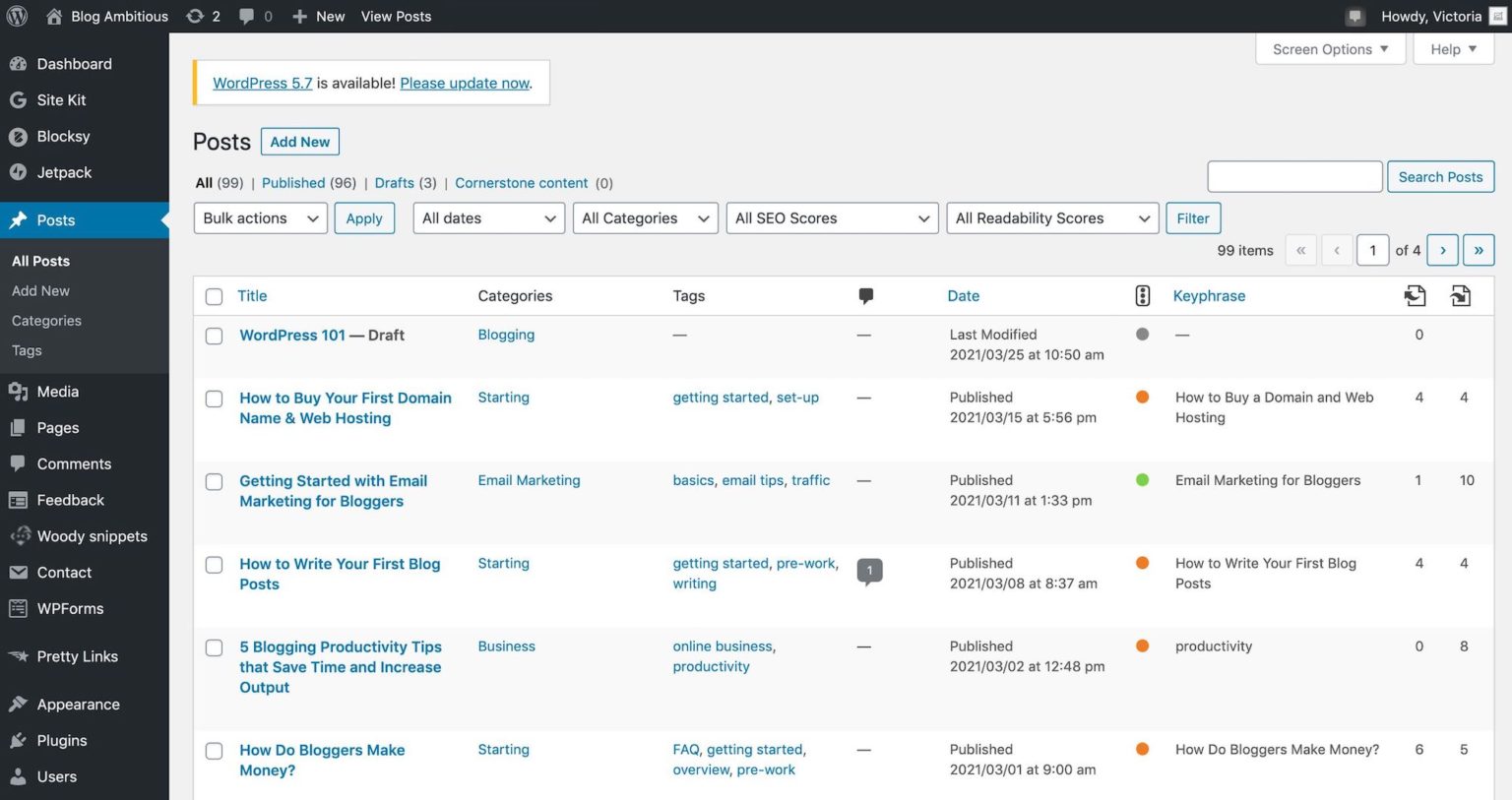Click the Pretty Links sidebar icon
Viewport: 1512px width, 800px height.
[x=20, y=656]
